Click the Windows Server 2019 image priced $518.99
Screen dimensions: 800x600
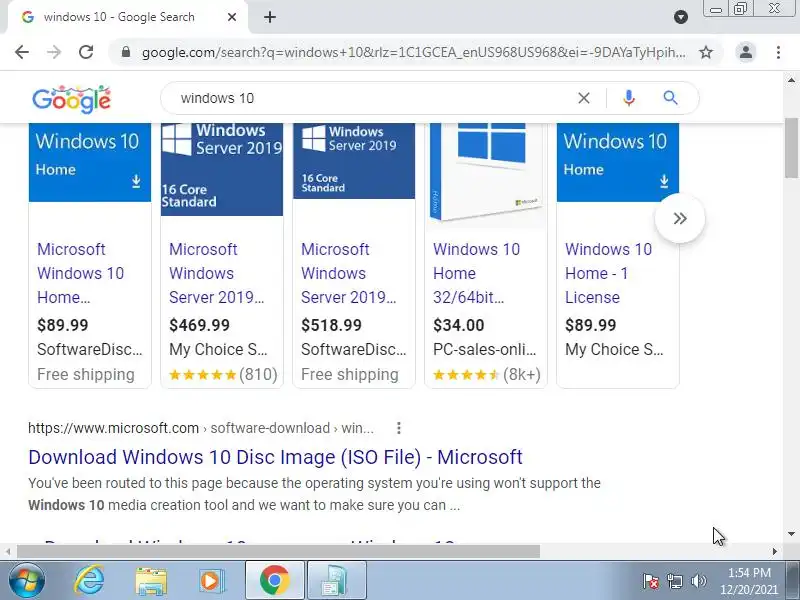point(354,161)
